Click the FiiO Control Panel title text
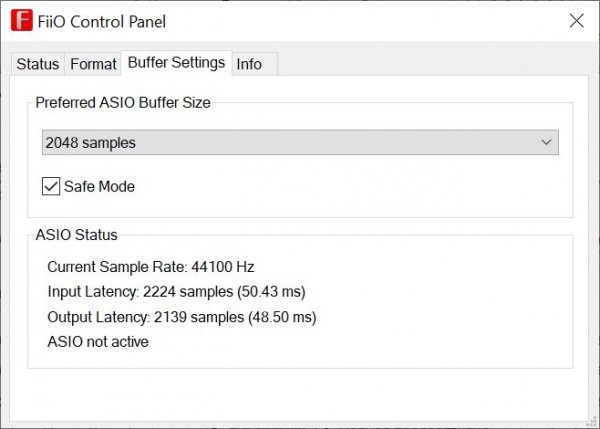Viewport: 600px width, 429px height. (104, 21)
